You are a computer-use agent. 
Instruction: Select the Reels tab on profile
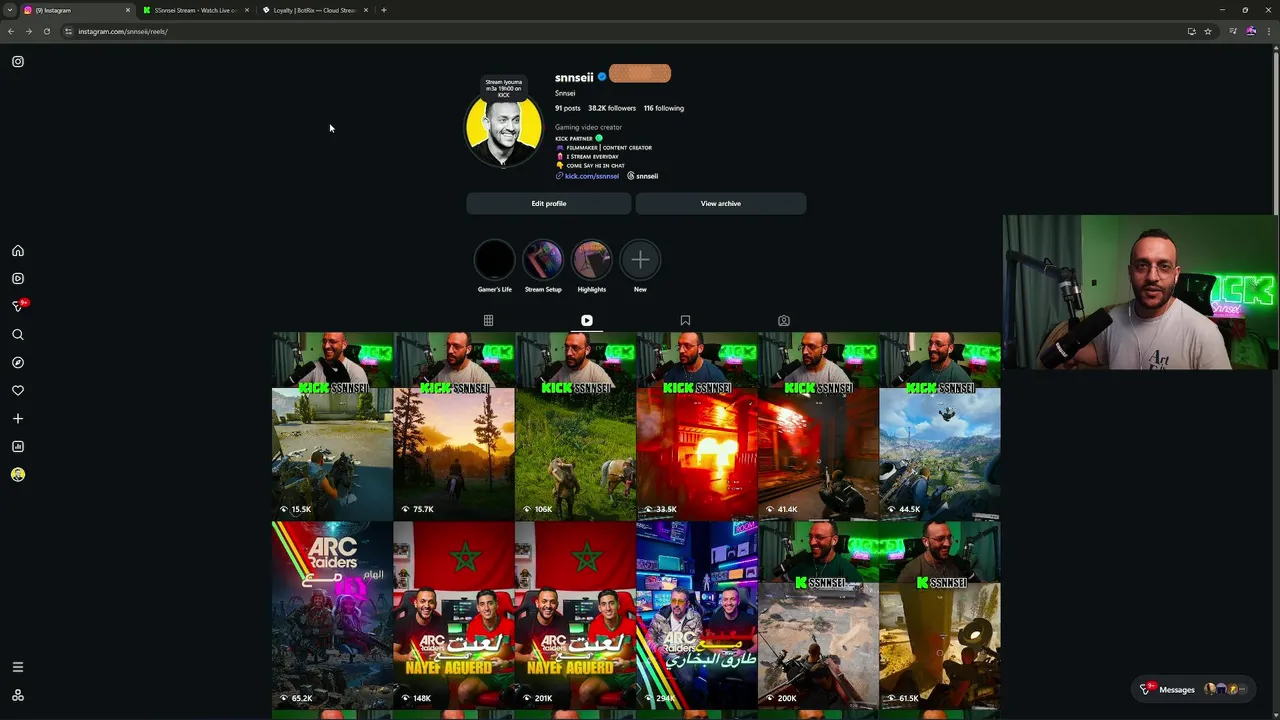[x=587, y=321]
